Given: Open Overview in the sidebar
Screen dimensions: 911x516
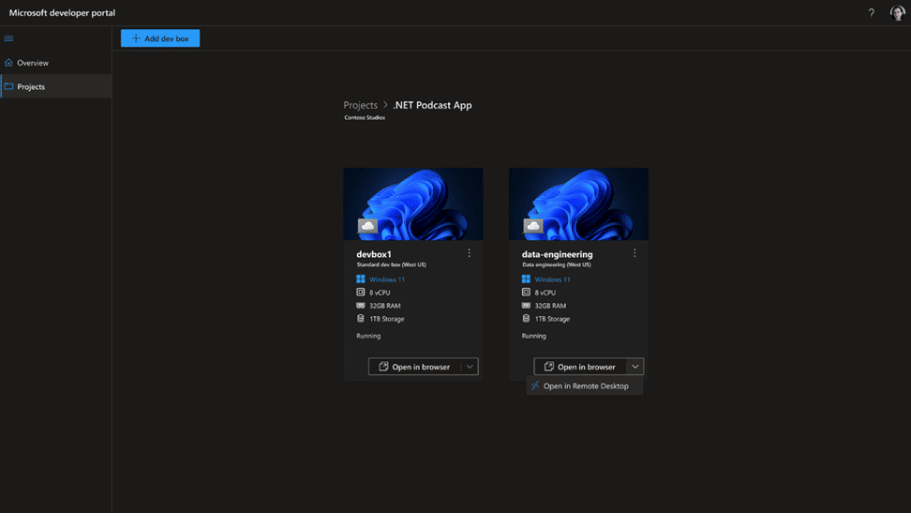Looking at the screenshot, I should point(56,63).
